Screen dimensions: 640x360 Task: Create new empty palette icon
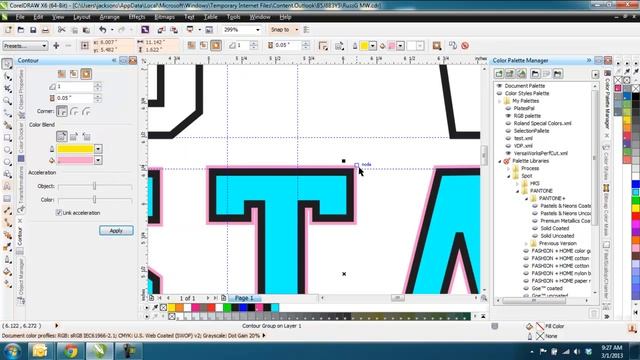[x=499, y=74]
